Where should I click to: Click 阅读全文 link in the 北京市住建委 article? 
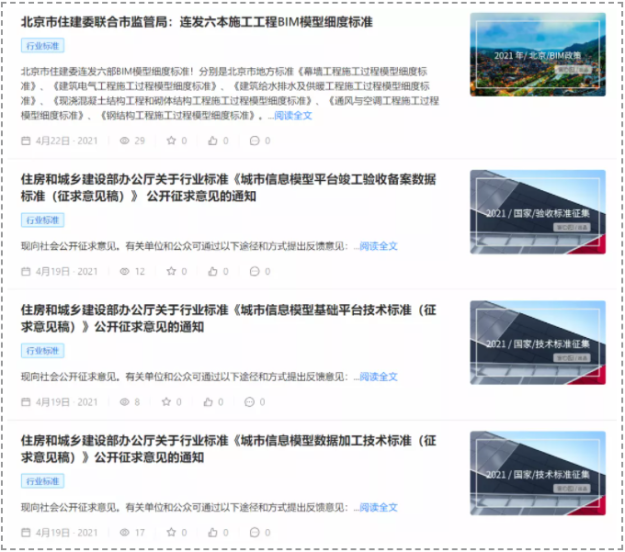pyautogui.click(x=293, y=116)
